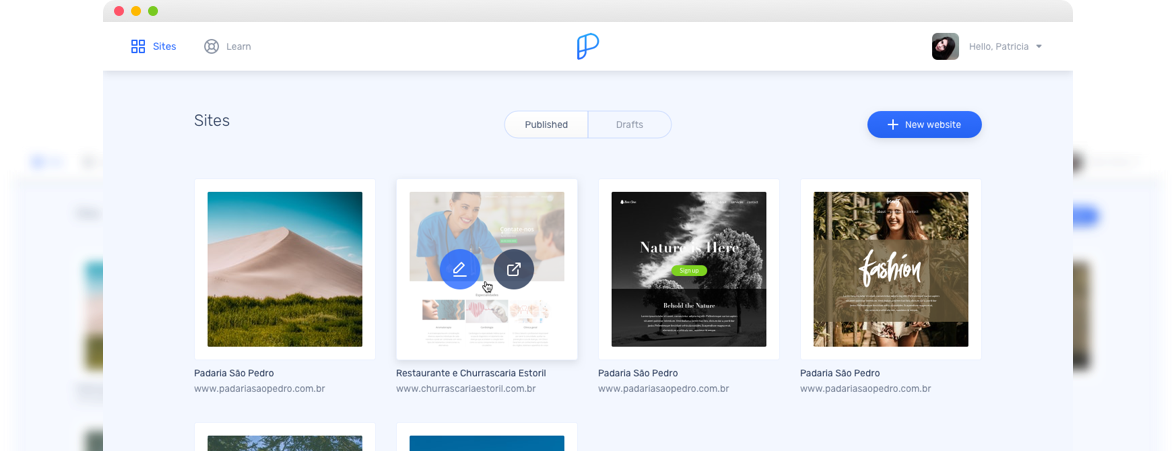
Task: Click the green macOS maximize button
Action: pos(153,11)
